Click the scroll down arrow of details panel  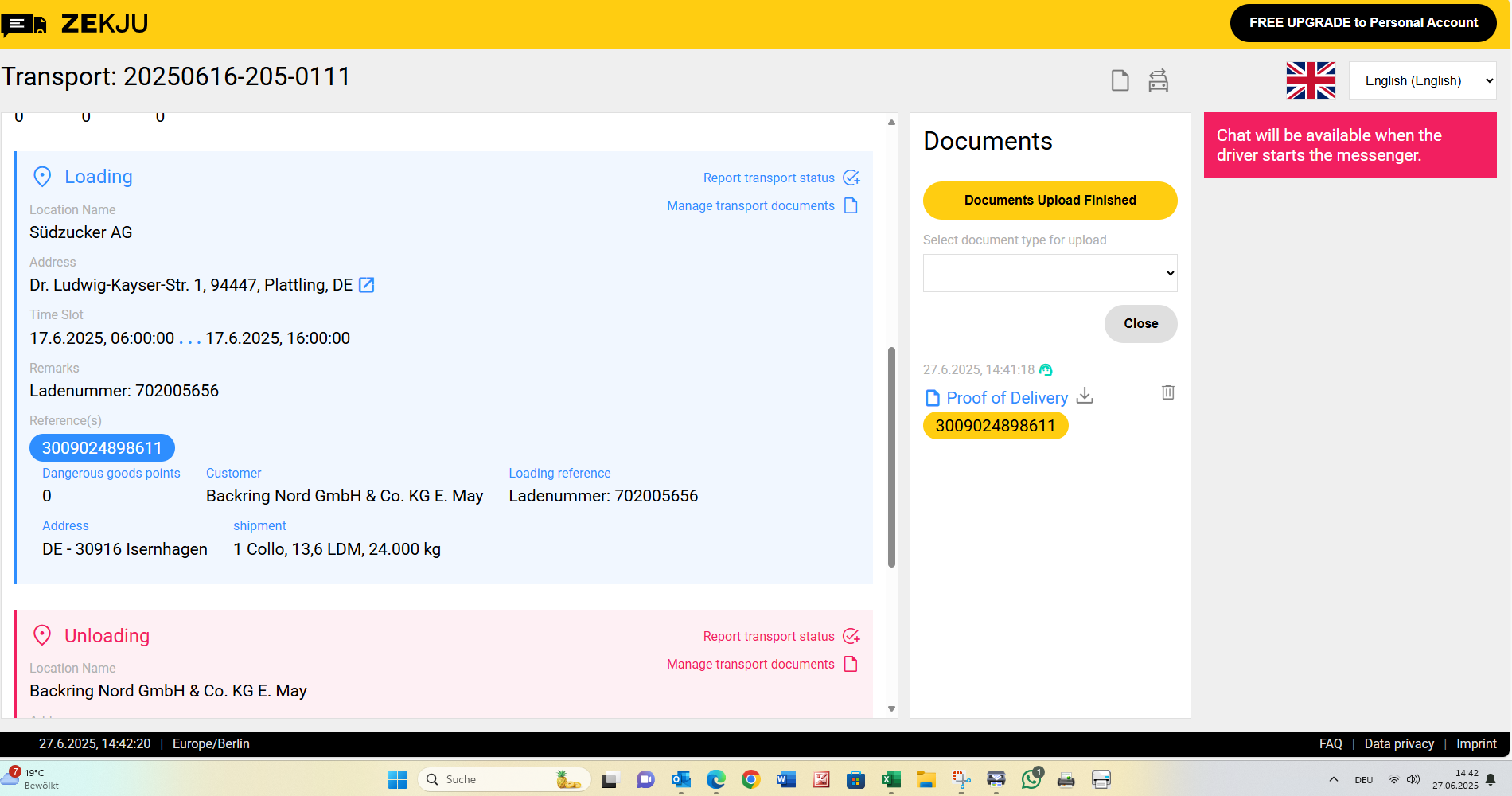point(891,708)
